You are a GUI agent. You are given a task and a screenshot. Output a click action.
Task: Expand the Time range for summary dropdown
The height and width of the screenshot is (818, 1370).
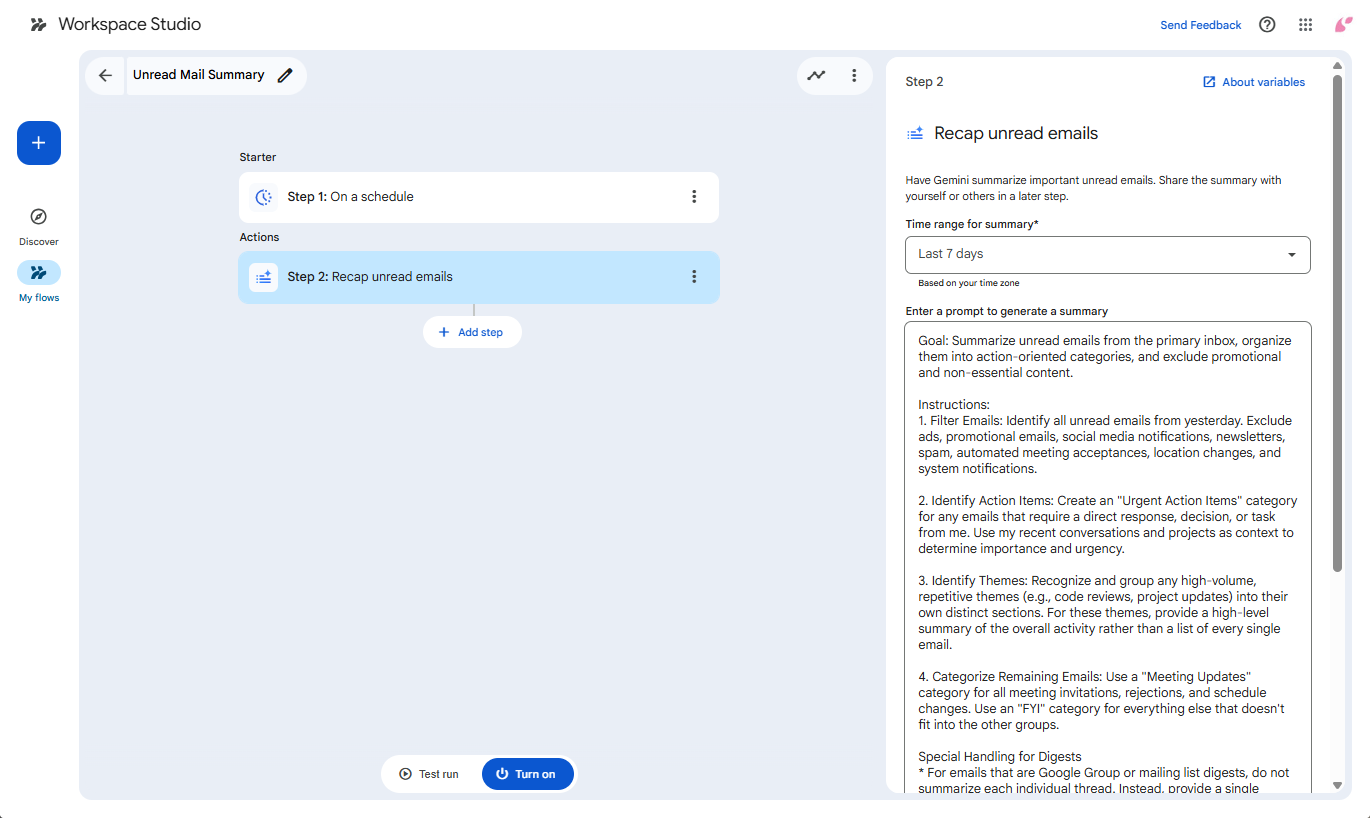(1107, 254)
